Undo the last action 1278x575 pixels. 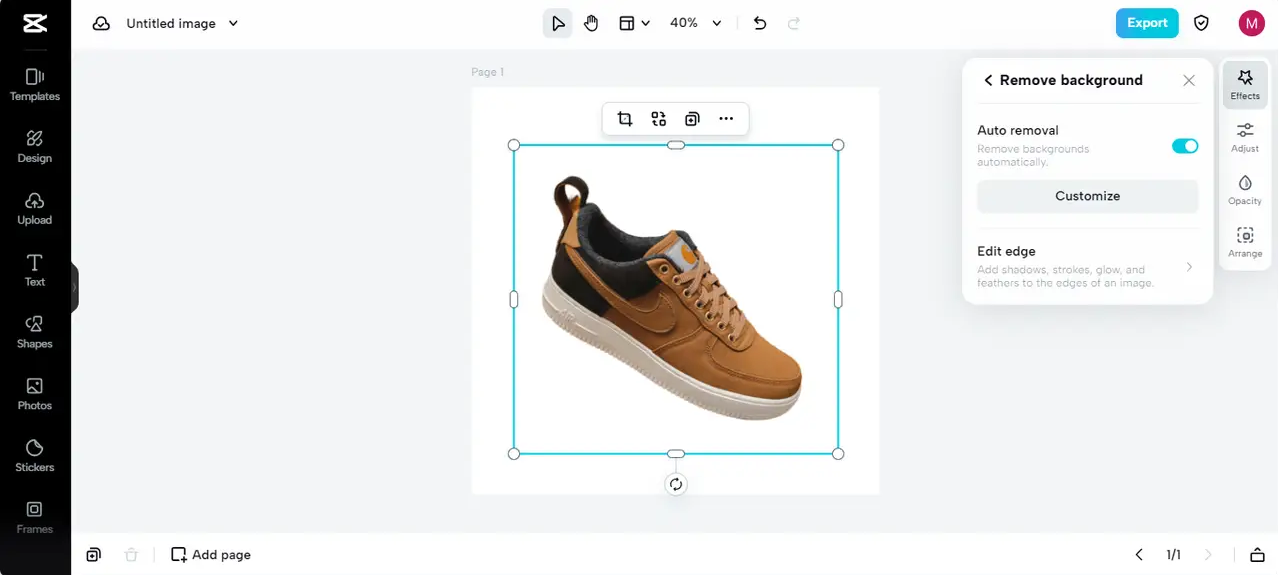pyautogui.click(x=760, y=23)
